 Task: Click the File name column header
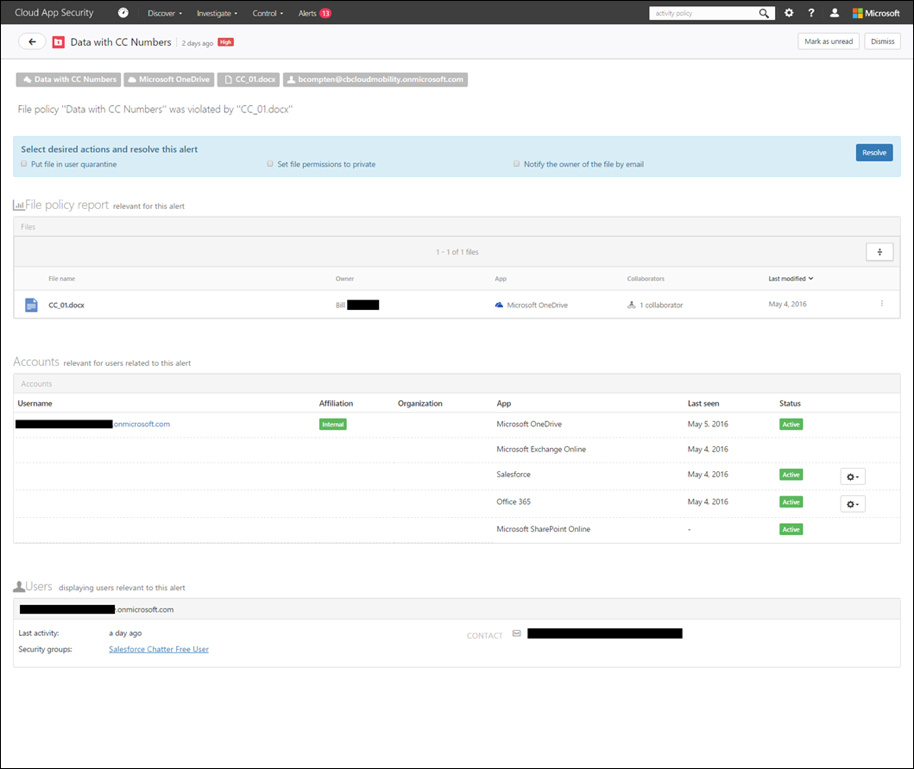point(62,279)
